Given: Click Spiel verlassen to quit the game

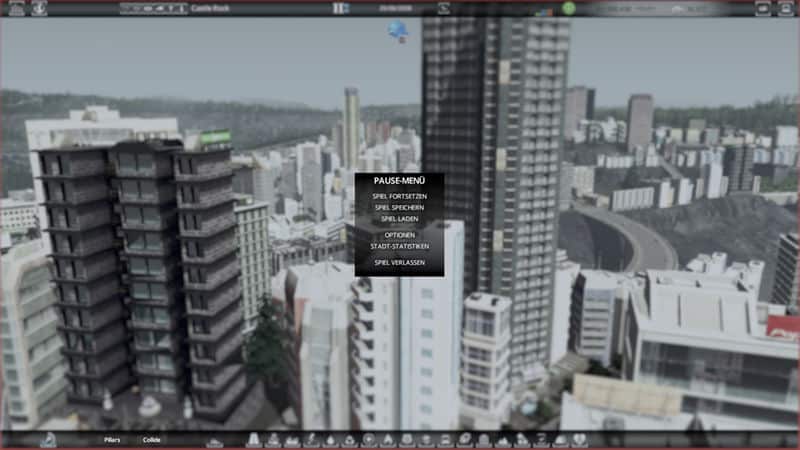Looking at the screenshot, I should (x=398, y=262).
